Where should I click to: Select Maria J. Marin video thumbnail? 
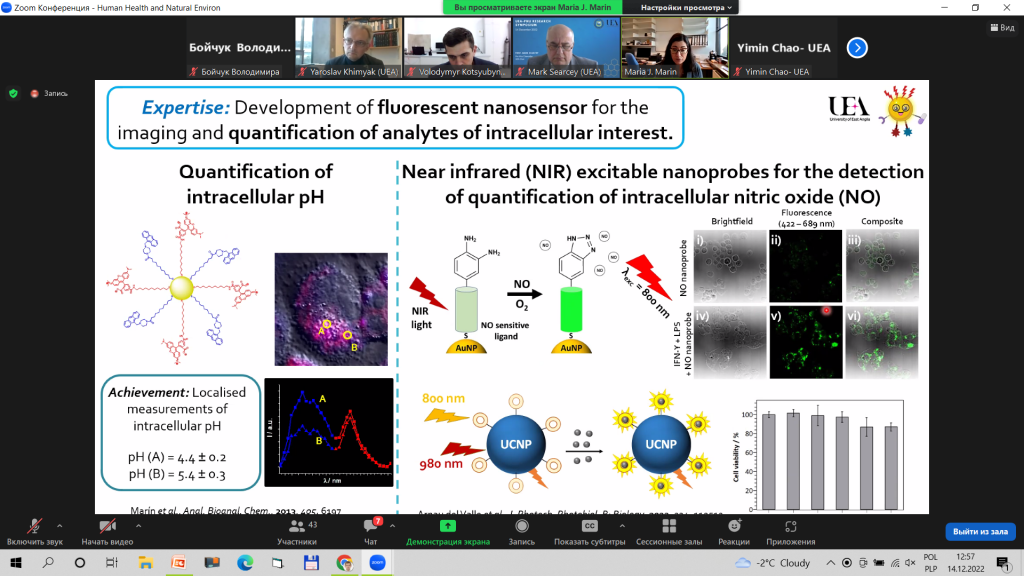coord(675,48)
